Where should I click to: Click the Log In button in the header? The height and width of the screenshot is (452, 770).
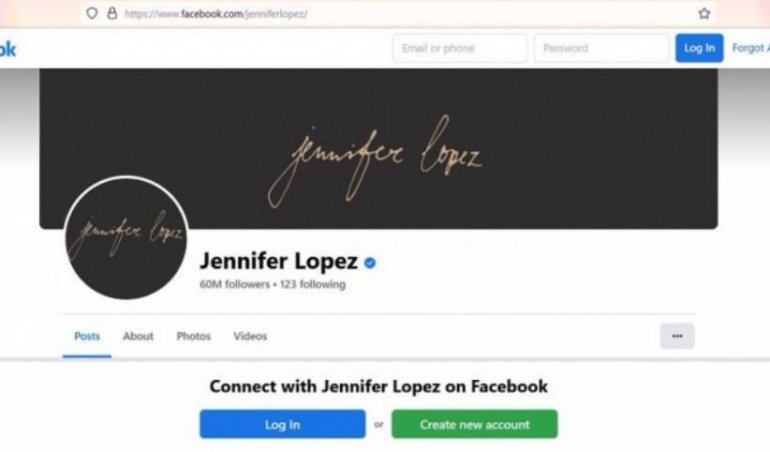click(699, 48)
